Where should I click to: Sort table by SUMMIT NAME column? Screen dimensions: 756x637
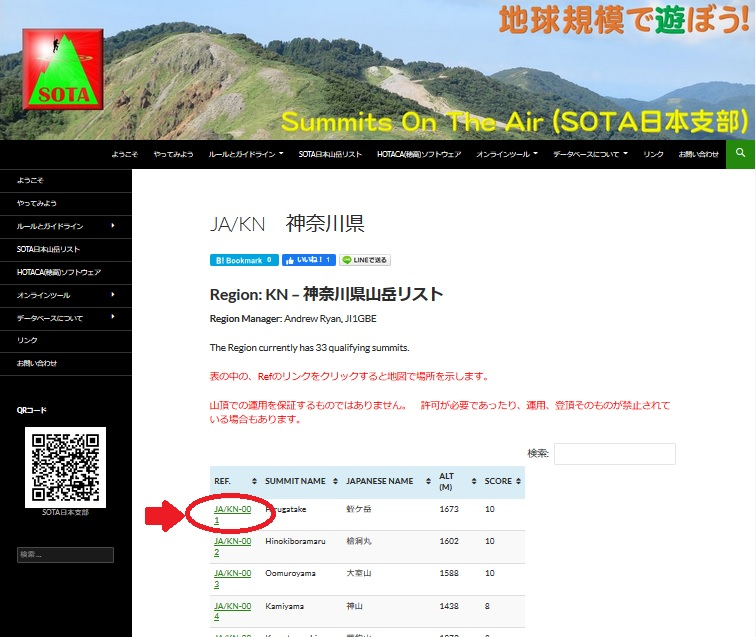click(x=335, y=481)
